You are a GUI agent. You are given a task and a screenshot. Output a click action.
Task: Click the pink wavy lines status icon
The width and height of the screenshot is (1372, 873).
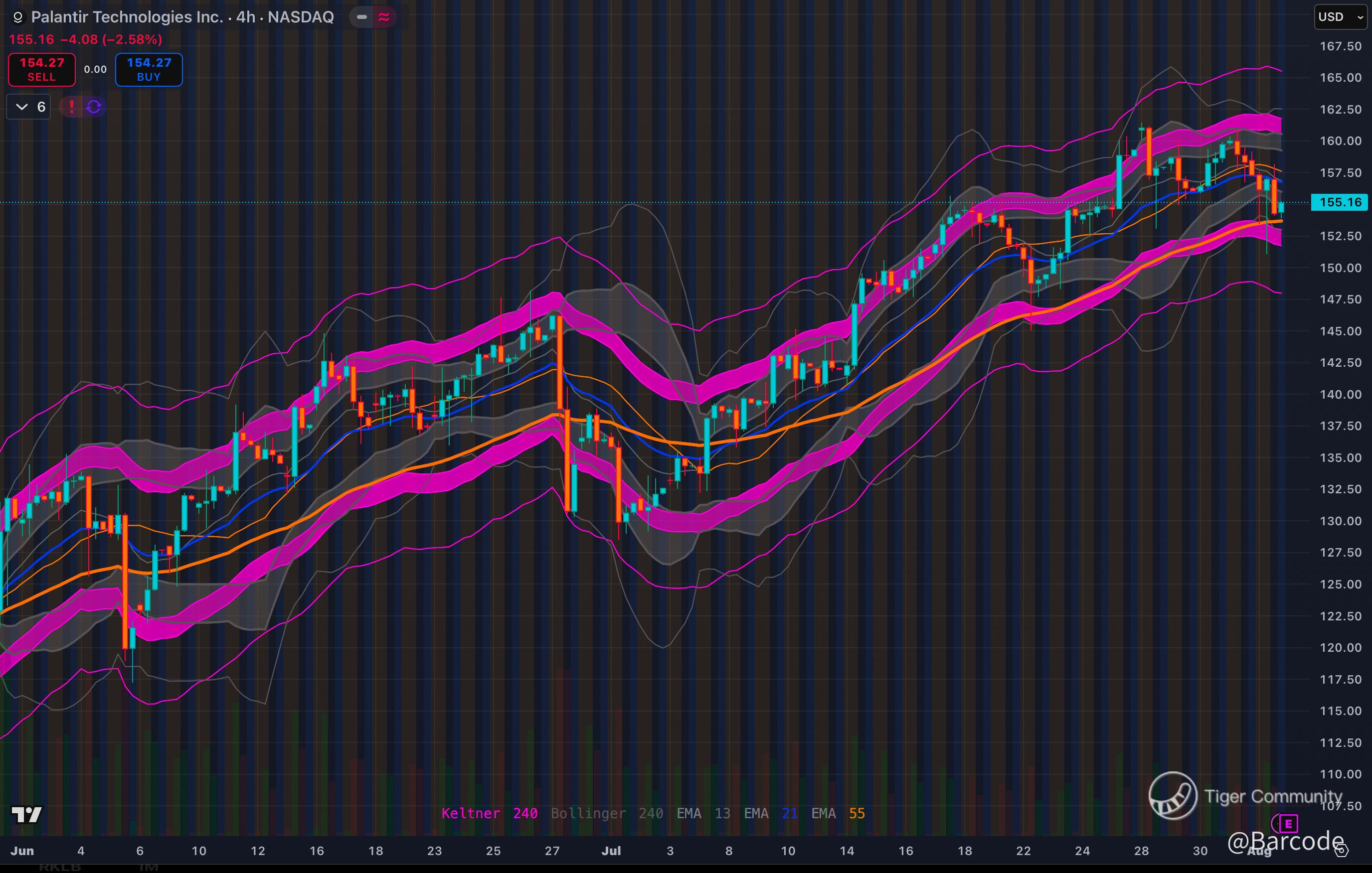[384, 17]
